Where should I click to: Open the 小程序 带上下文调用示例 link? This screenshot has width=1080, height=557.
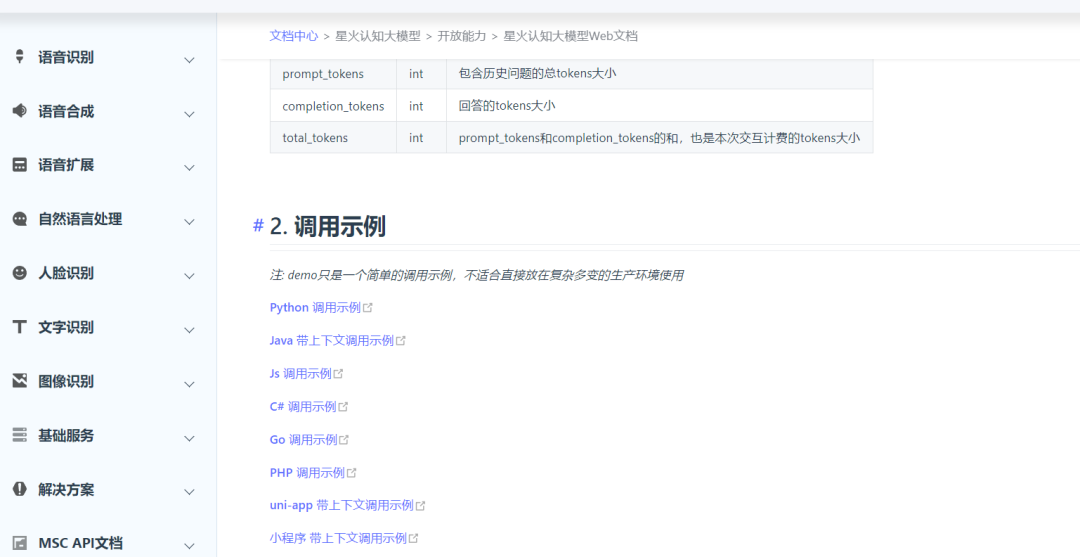(338, 538)
